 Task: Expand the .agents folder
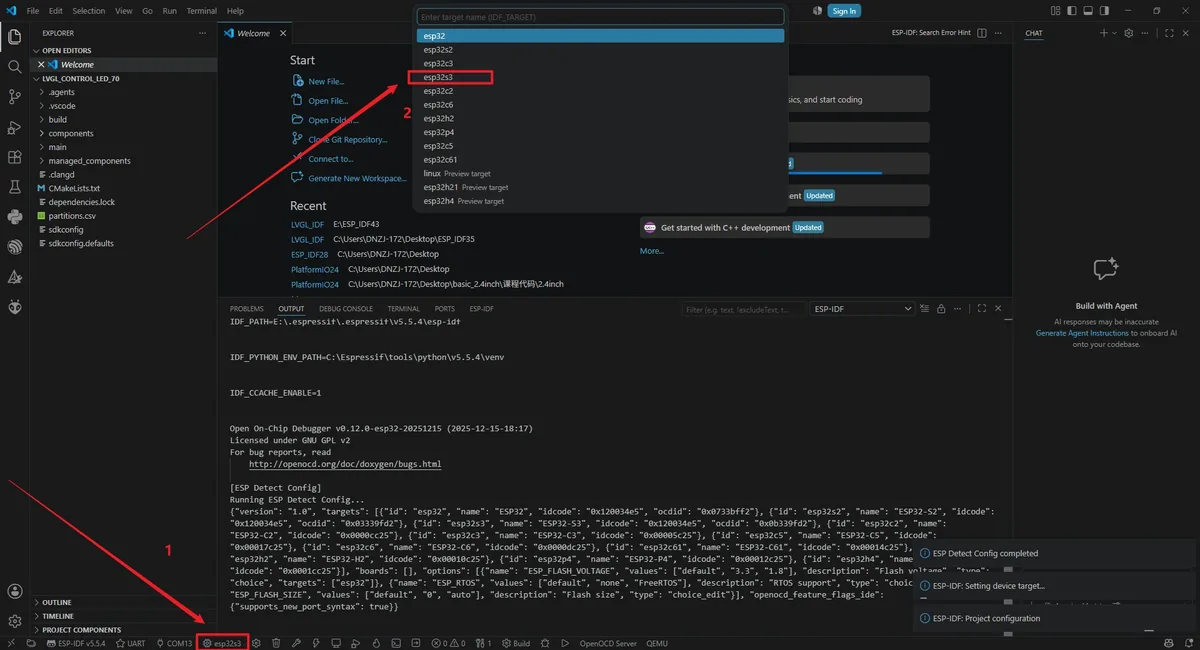point(123,92)
